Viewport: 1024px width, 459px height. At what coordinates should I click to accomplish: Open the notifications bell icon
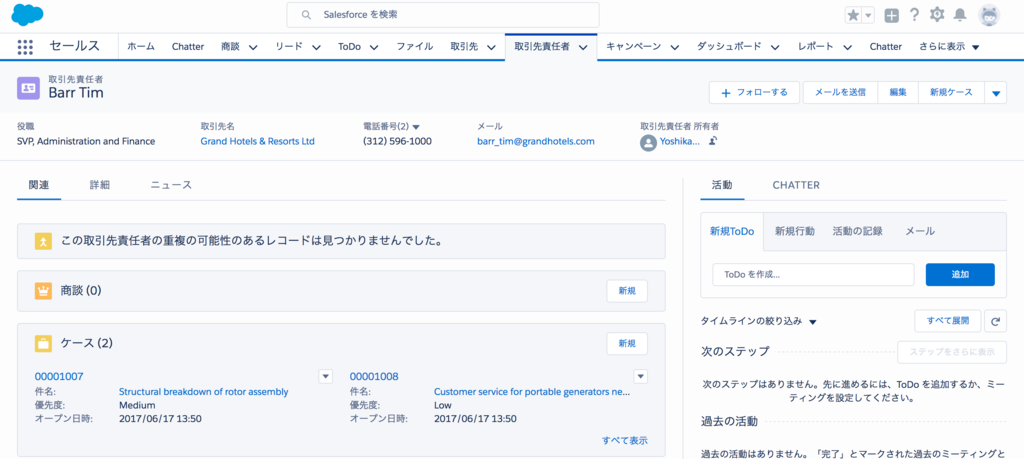pyautogui.click(x=959, y=14)
